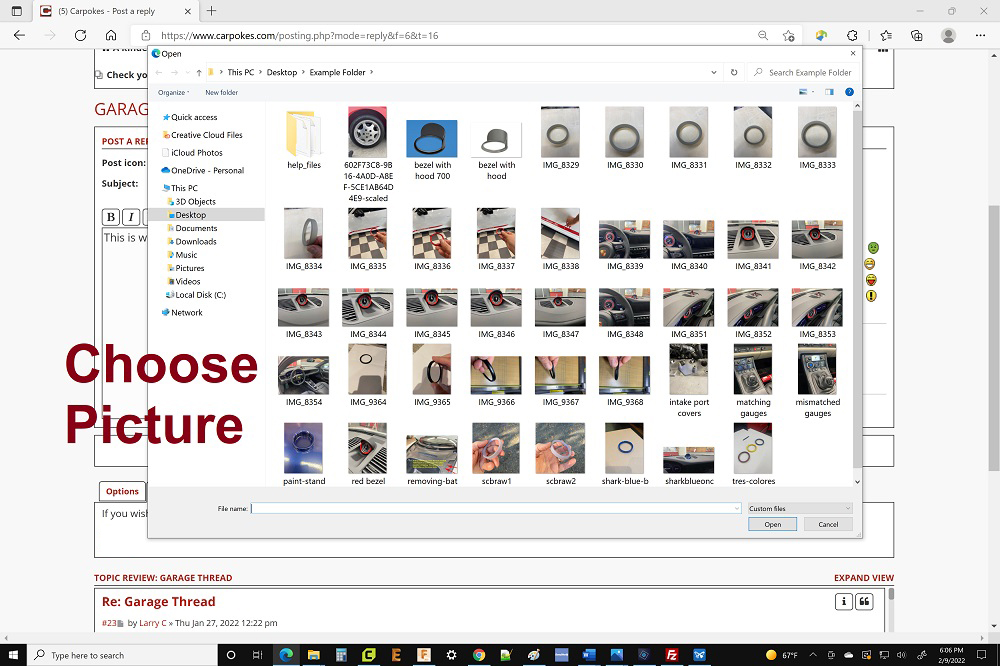Open dialog help via the question mark icon
Image resolution: width=1000 pixels, height=666 pixels.
click(849, 91)
